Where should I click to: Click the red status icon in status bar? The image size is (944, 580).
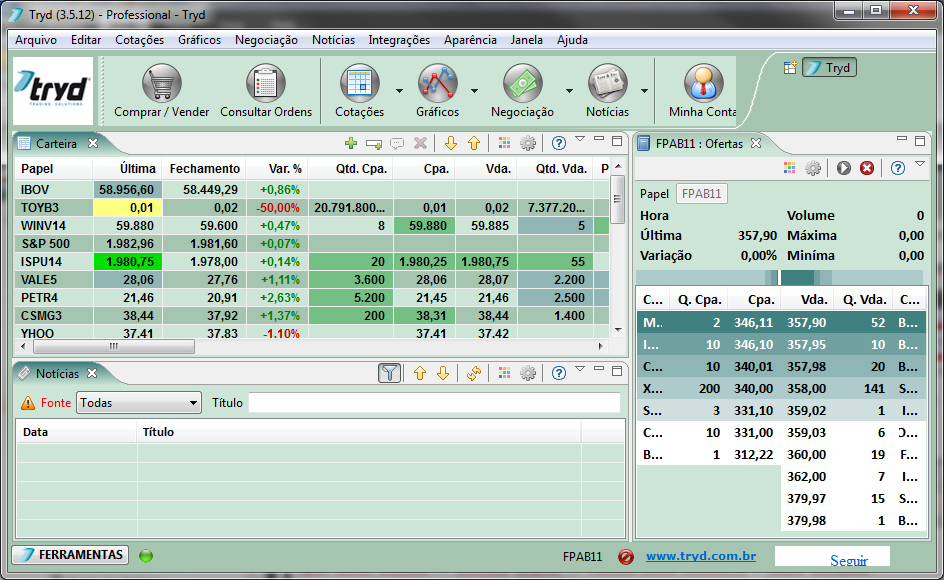tap(626, 557)
